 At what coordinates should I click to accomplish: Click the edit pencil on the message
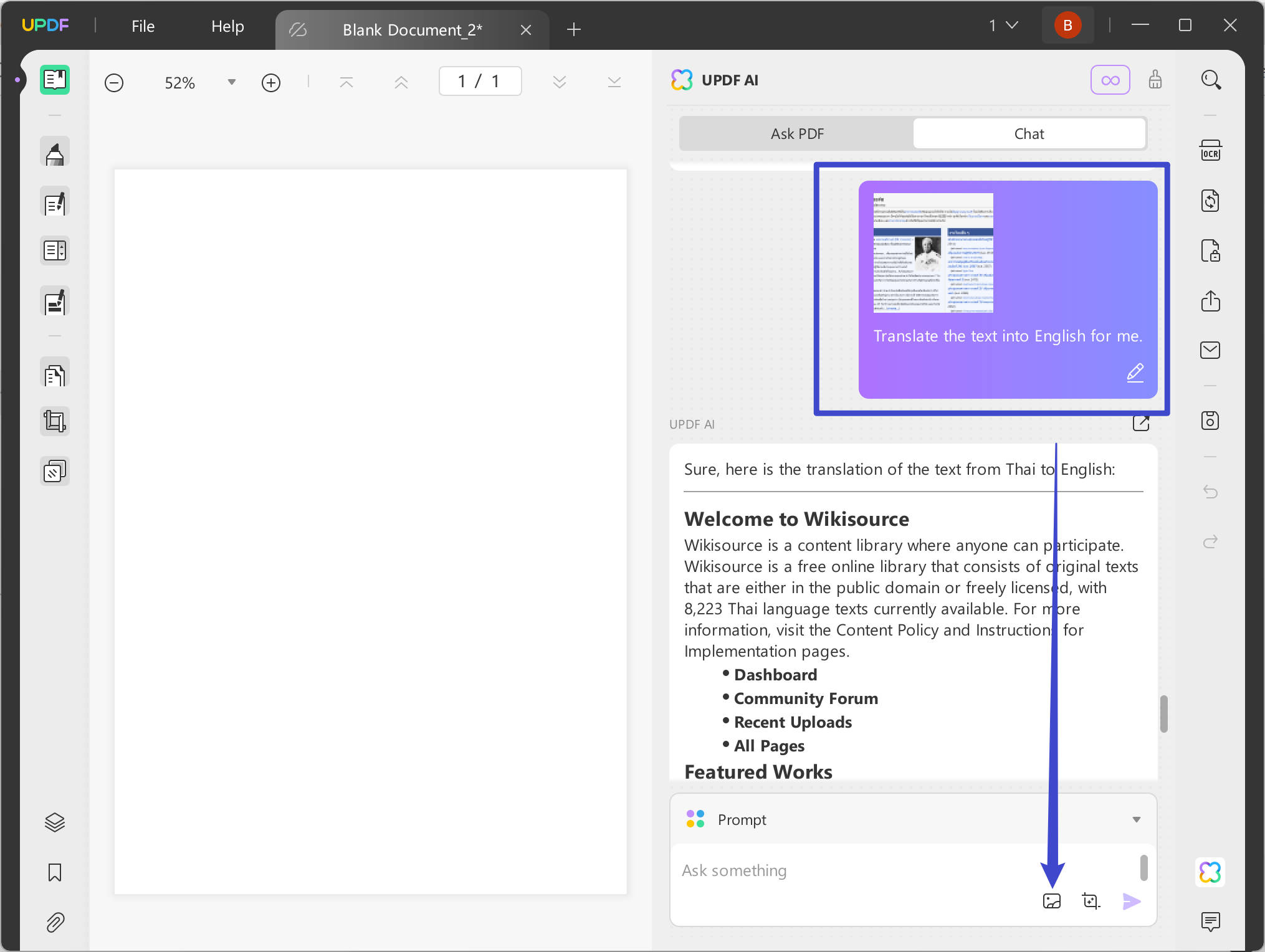(1135, 373)
